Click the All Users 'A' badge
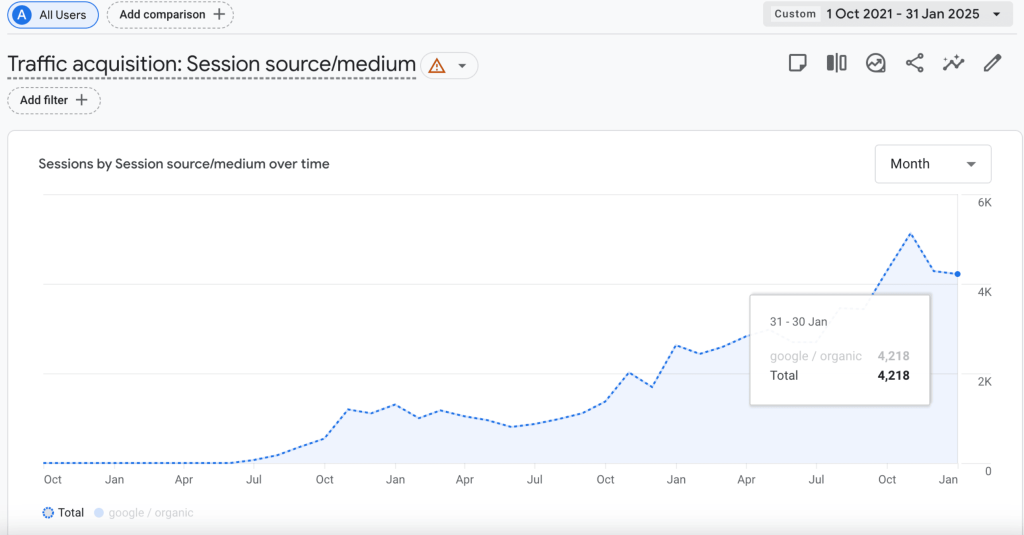Image resolution: width=1024 pixels, height=535 pixels. tap(22, 14)
